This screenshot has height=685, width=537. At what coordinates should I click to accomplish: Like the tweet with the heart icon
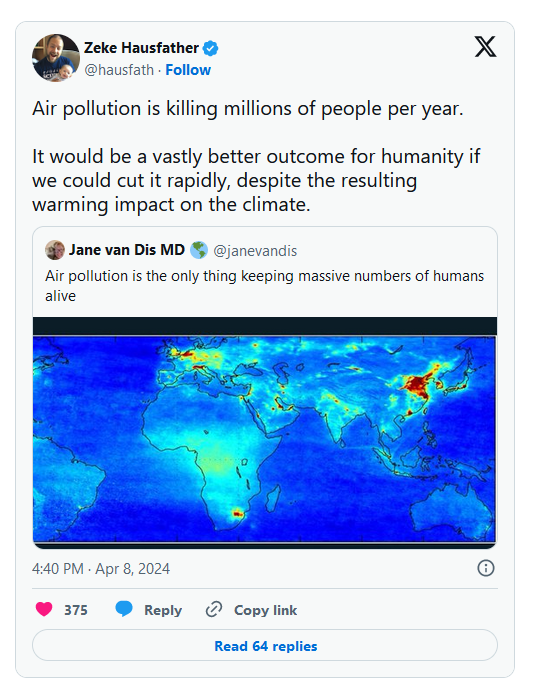tap(44, 609)
